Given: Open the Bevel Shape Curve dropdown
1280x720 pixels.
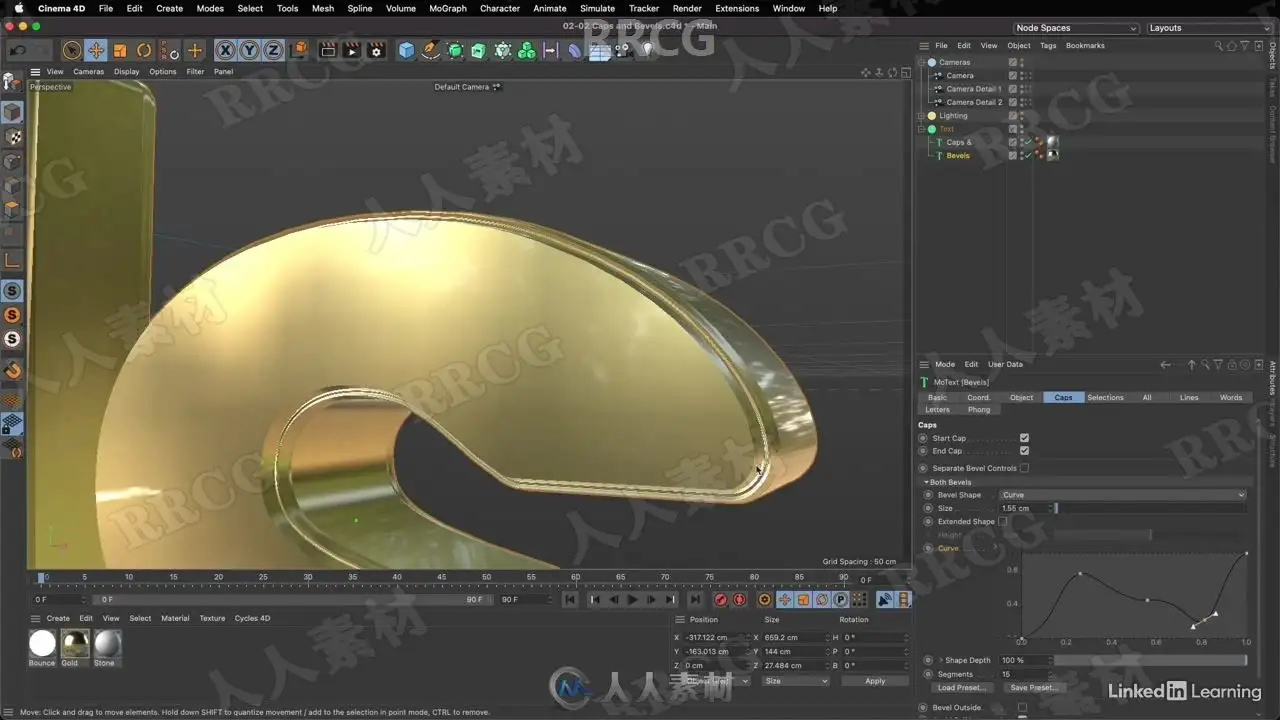Looking at the screenshot, I should click(1122, 495).
